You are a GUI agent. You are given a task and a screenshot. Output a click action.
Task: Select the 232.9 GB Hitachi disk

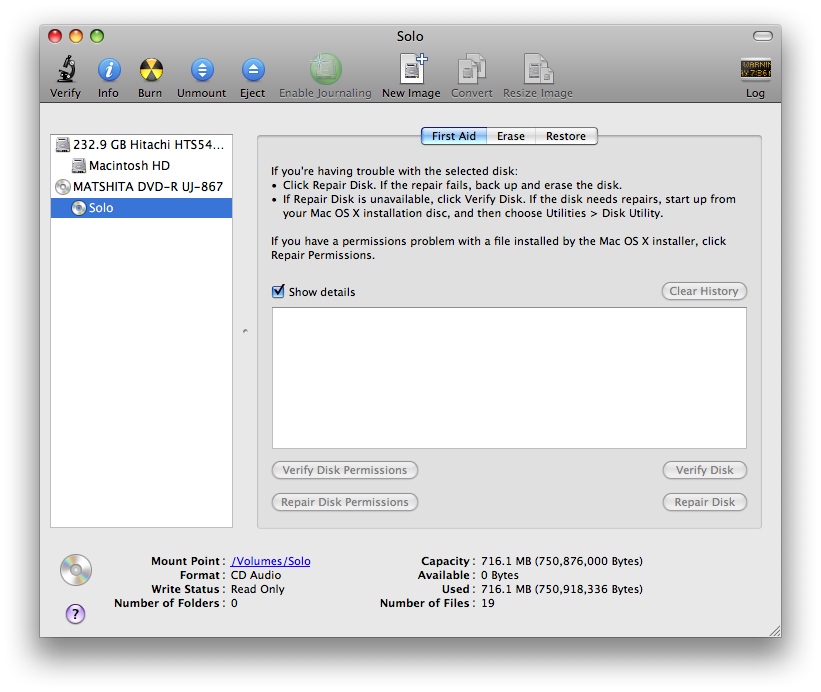coord(148,145)
